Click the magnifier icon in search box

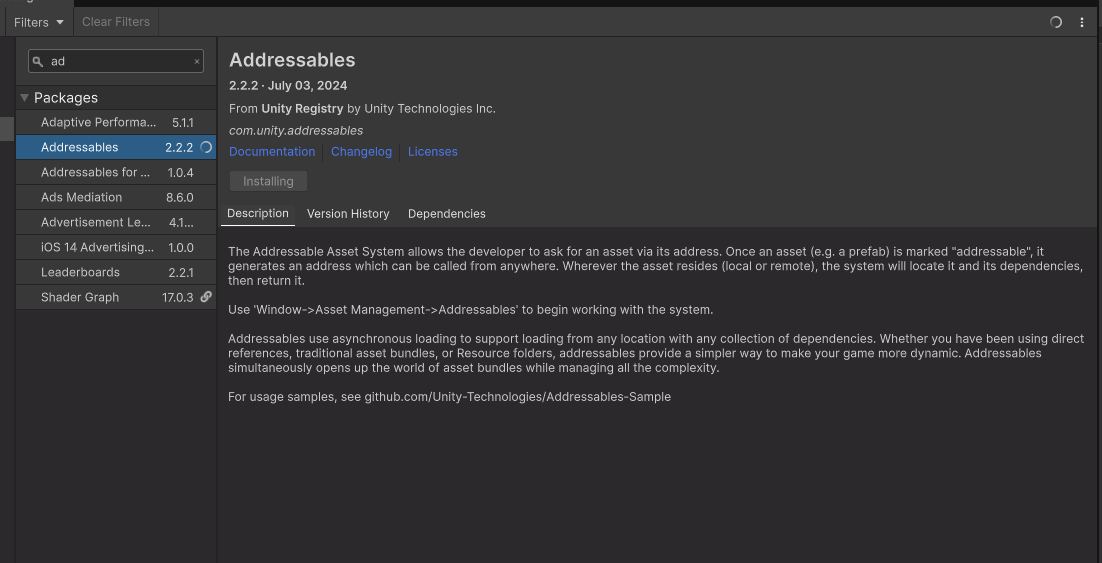(38, 61)
